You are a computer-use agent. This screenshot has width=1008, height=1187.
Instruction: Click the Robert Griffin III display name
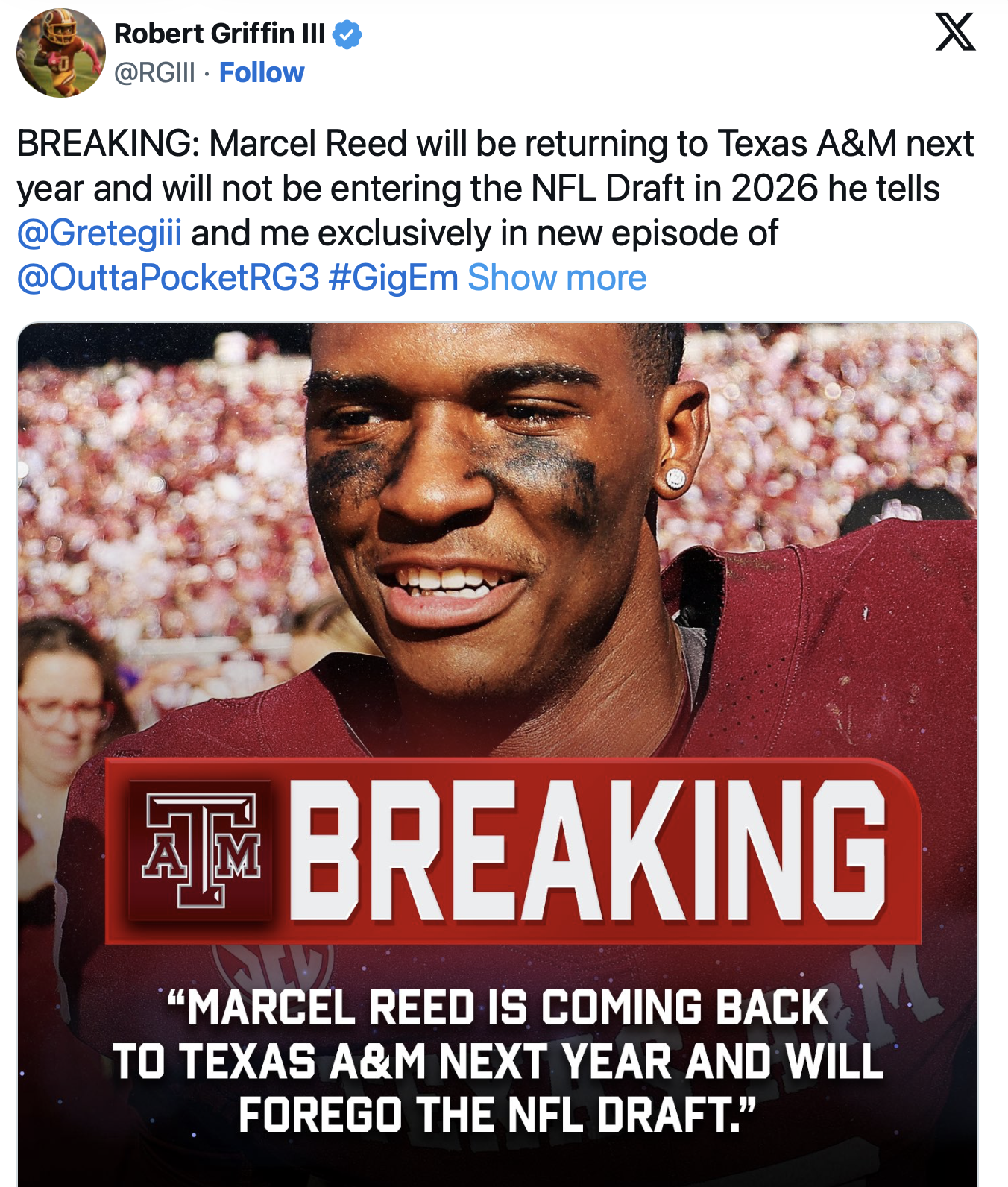coord(219,34)
